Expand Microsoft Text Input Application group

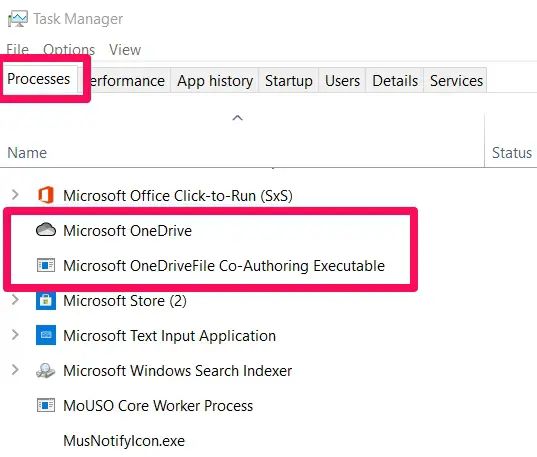15,334
